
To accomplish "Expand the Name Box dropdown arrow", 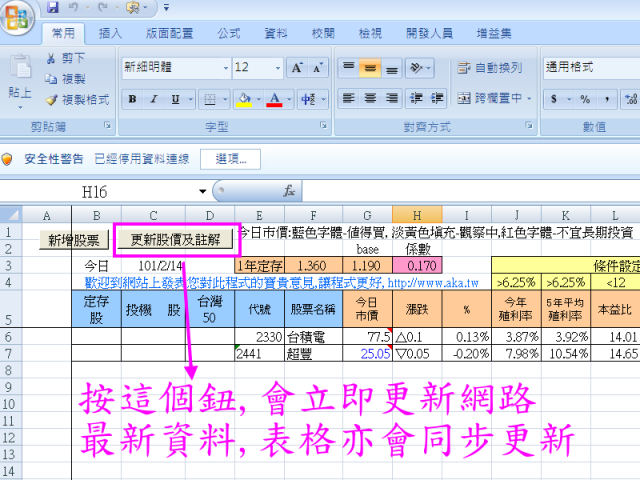I will point(202,191).
